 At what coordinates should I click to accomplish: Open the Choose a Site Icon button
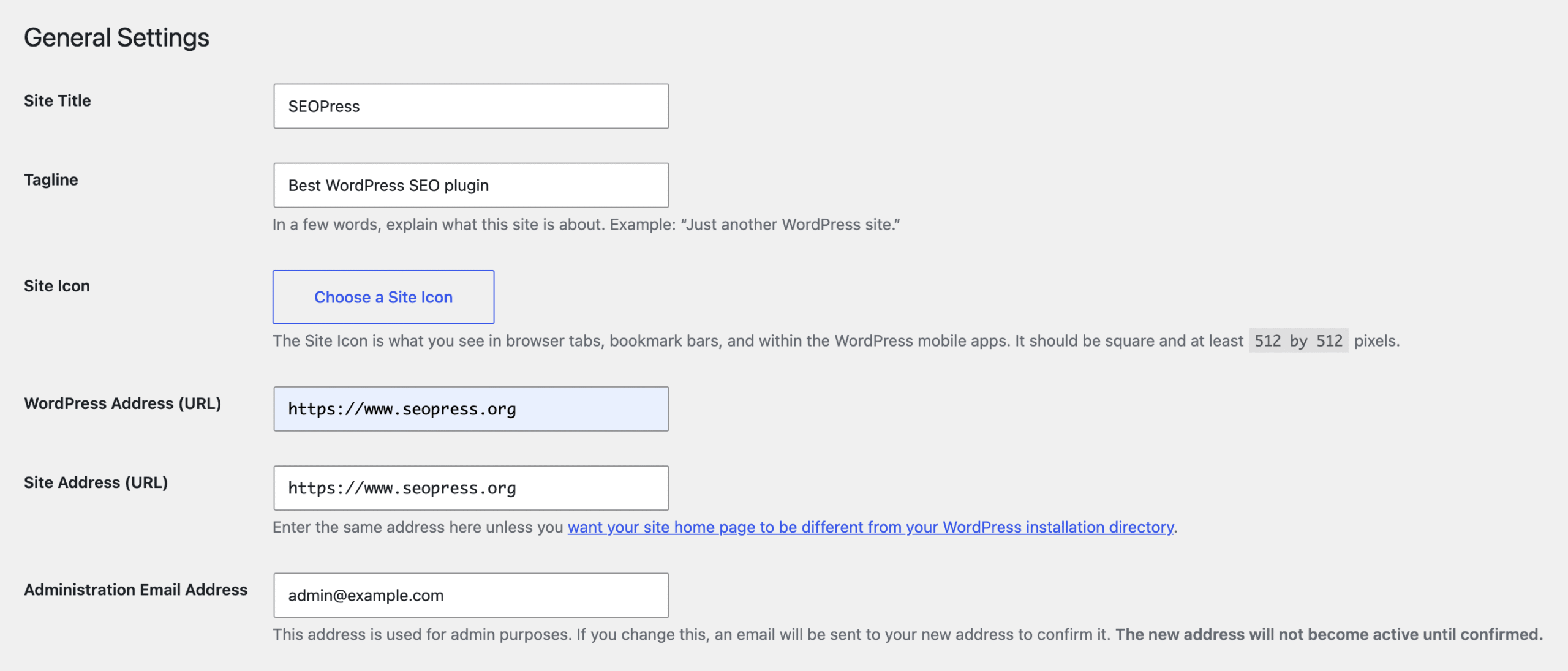383,297
